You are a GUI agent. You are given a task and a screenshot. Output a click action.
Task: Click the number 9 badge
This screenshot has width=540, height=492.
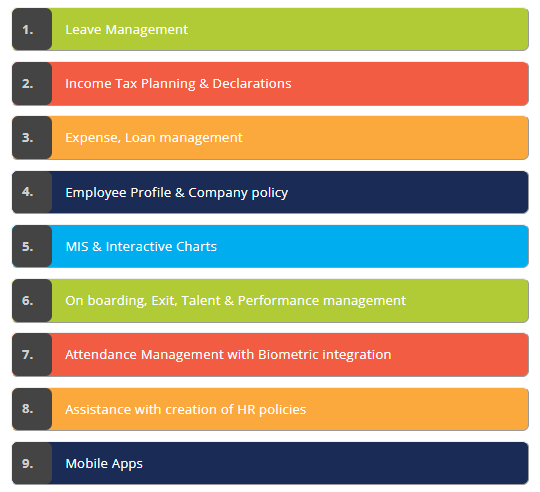tap(32, 463)
